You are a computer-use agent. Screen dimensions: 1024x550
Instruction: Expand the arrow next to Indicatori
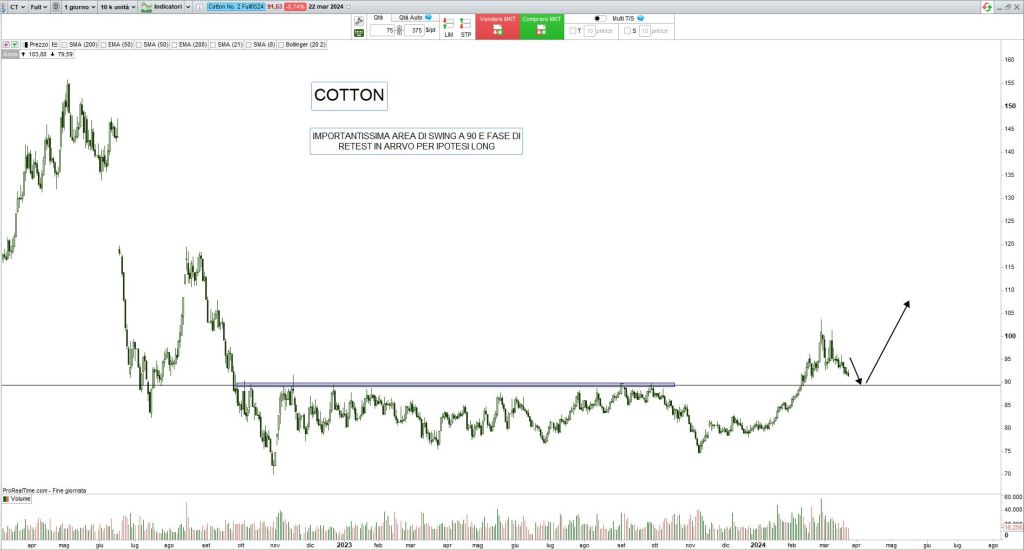[189, 7]
